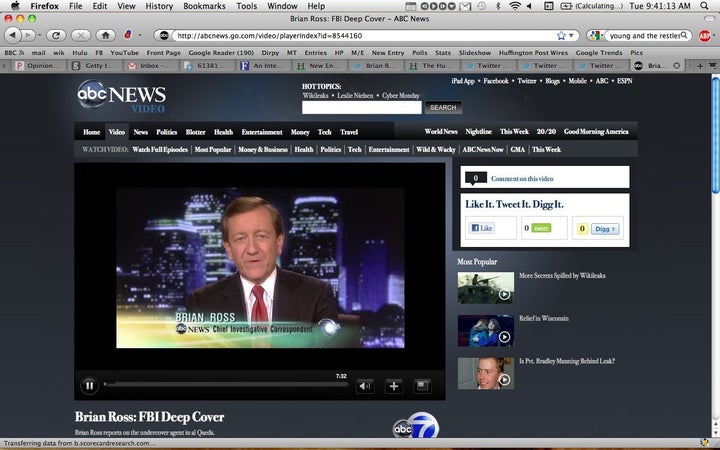
Task: Switch to the Opinion tab
Action: pyautogui.click(x=40, y=66)
